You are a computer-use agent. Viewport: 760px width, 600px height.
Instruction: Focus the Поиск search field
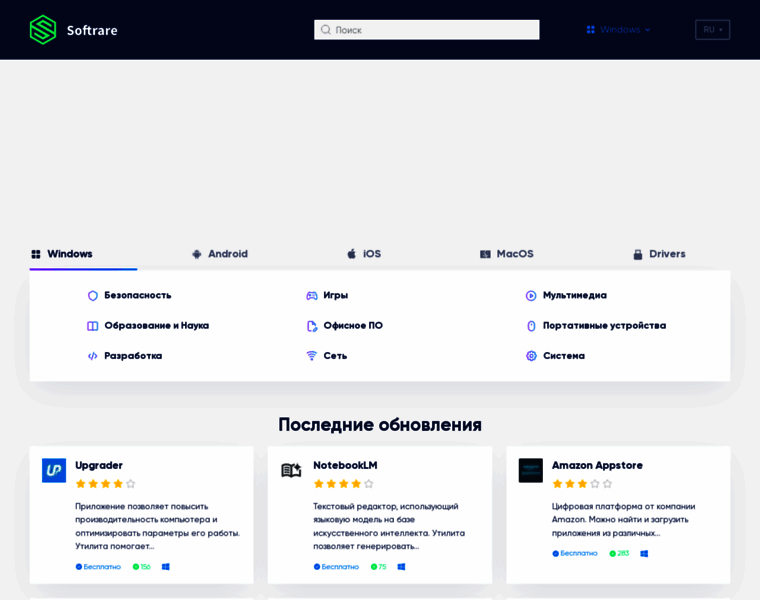pyautogui.click(x=427, y=30)
